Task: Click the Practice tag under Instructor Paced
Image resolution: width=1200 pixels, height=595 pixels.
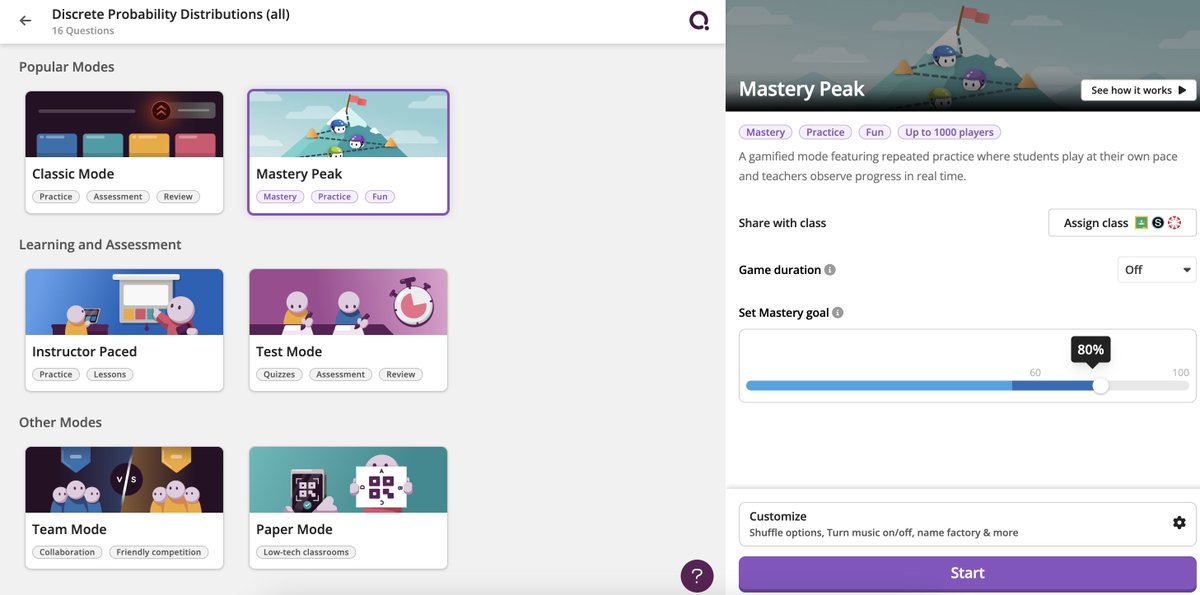Action: 56,375
